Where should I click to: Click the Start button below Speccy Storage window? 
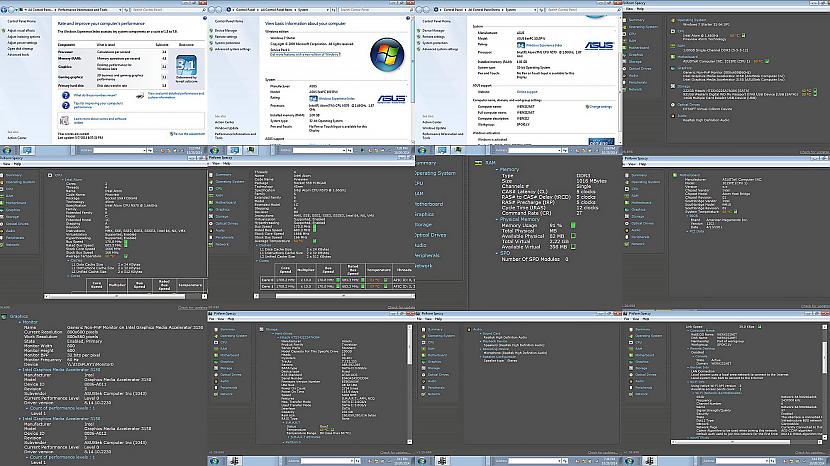[x=215, y=461]
